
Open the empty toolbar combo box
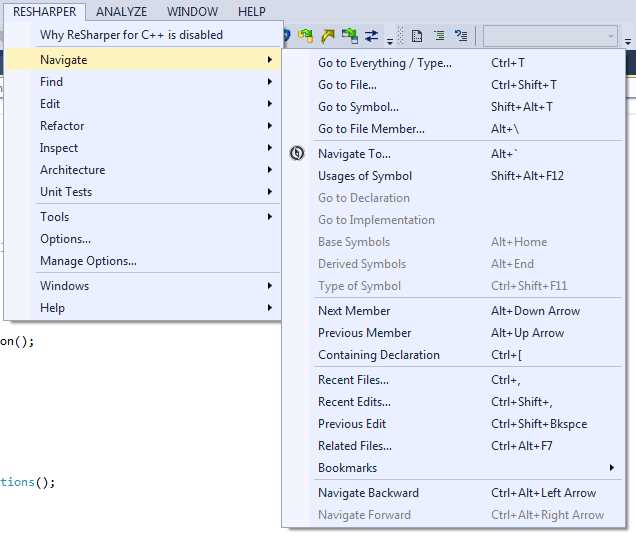click(550, 37)
